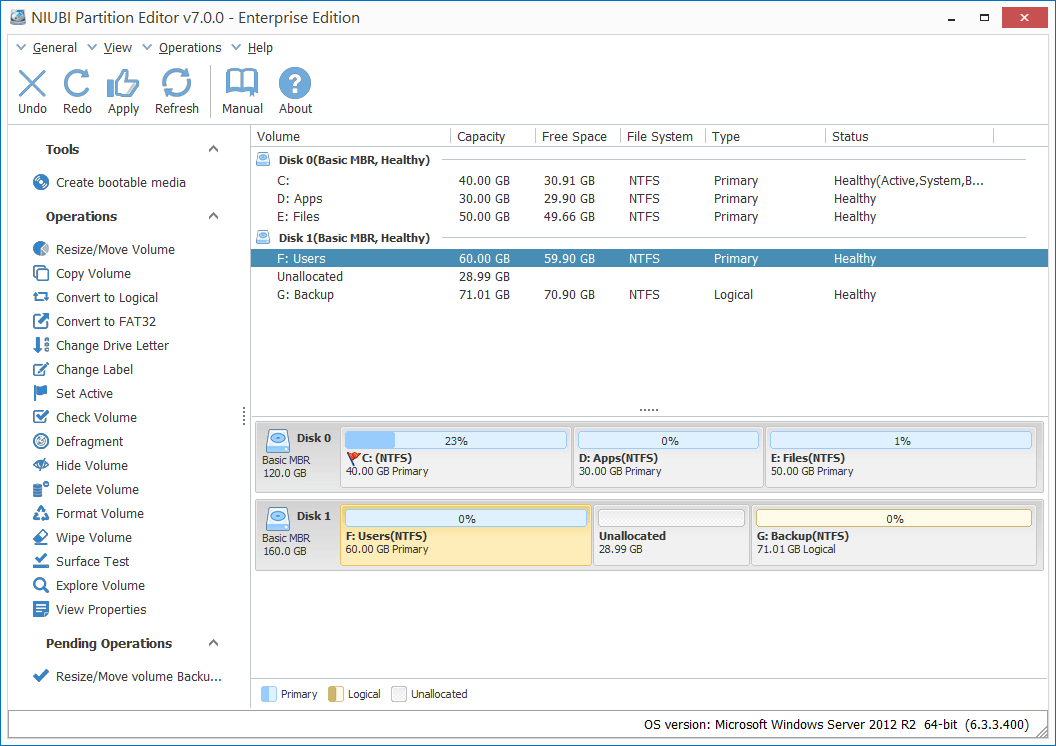Open the General menu
The width and height of the screenshot is (1056, 746).
(55, 48)
